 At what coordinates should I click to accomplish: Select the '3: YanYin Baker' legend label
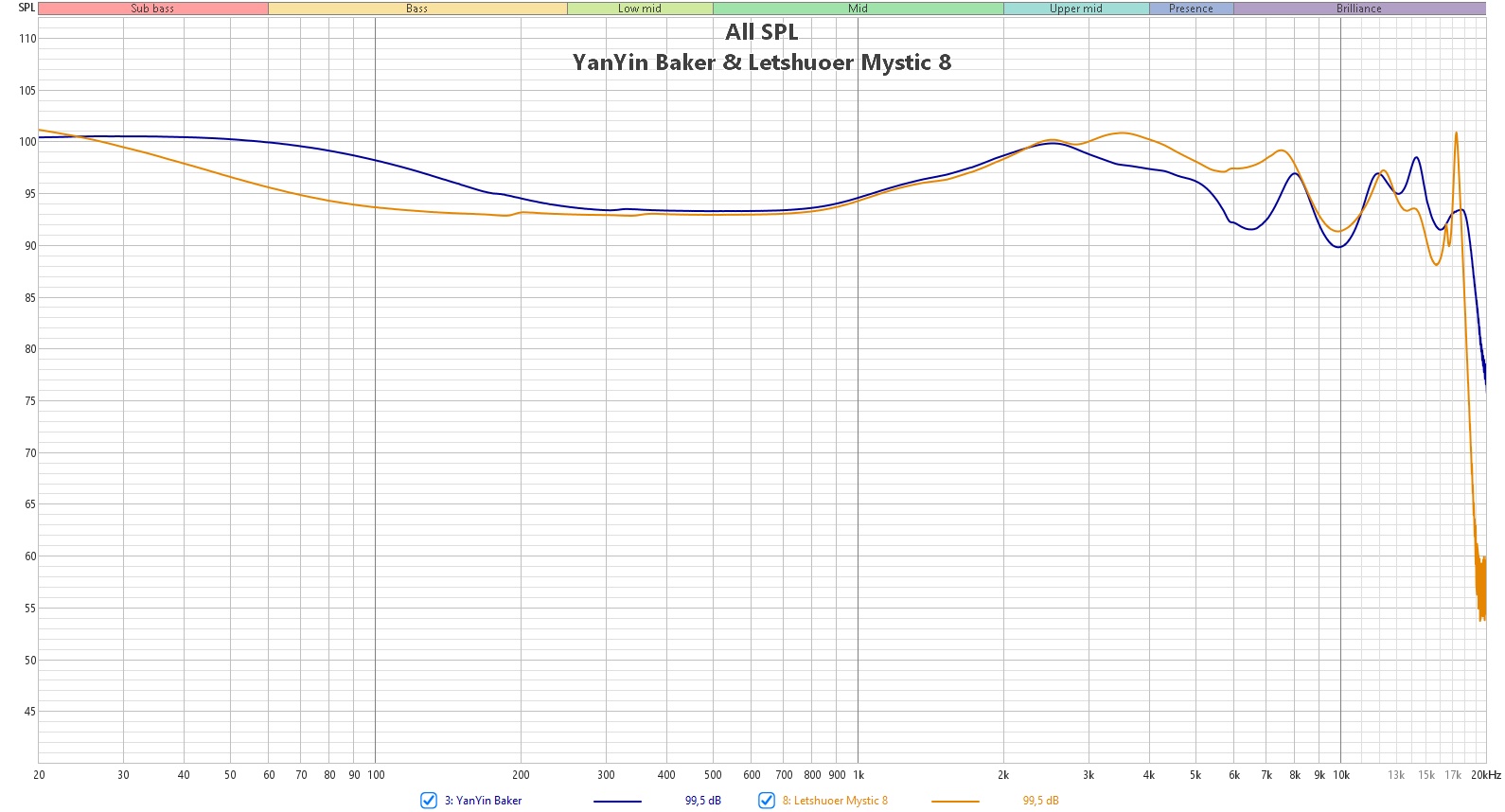483,801
